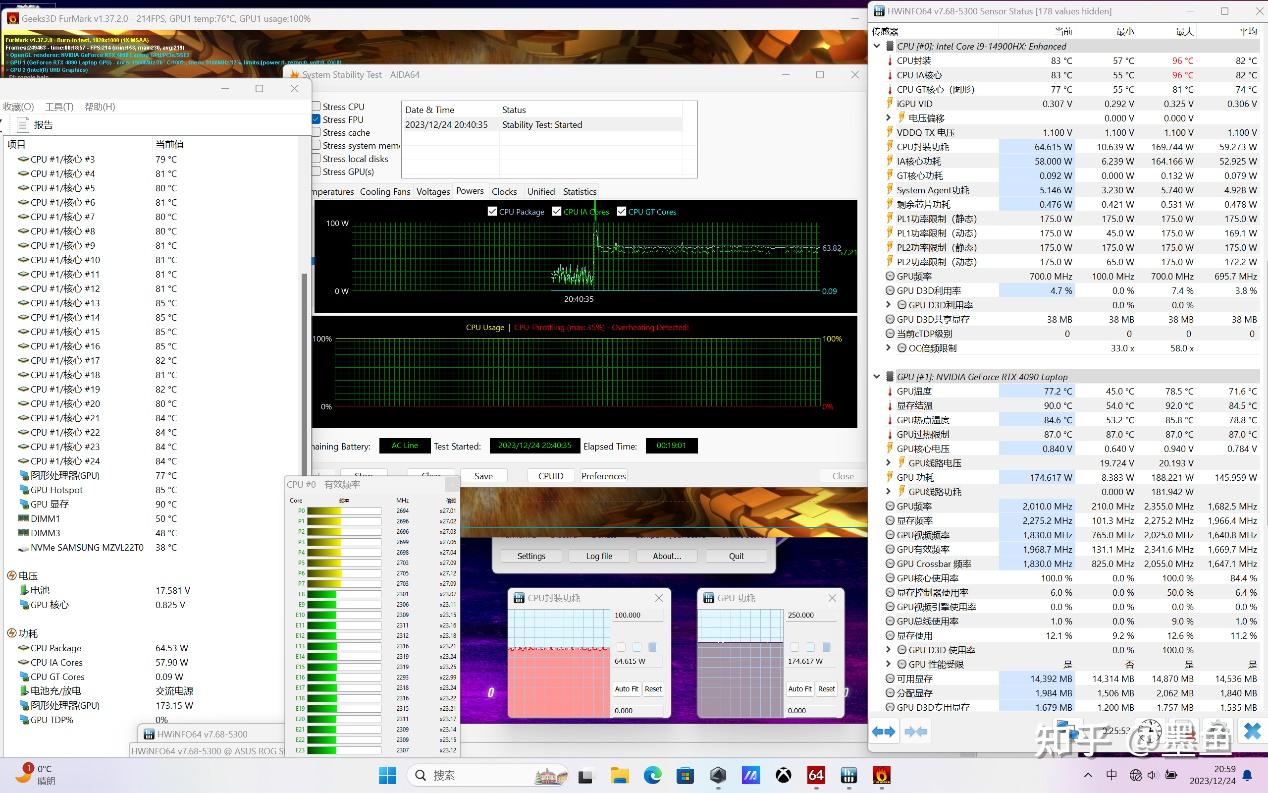
Task: Open the Statistics tab in AIDA64
Action: 579,192
